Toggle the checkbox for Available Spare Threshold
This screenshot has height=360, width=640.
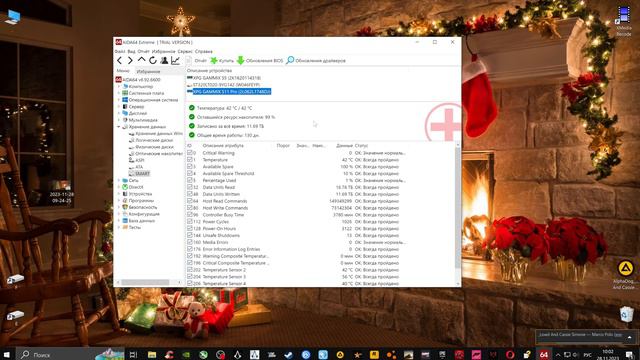coord(190,173)
